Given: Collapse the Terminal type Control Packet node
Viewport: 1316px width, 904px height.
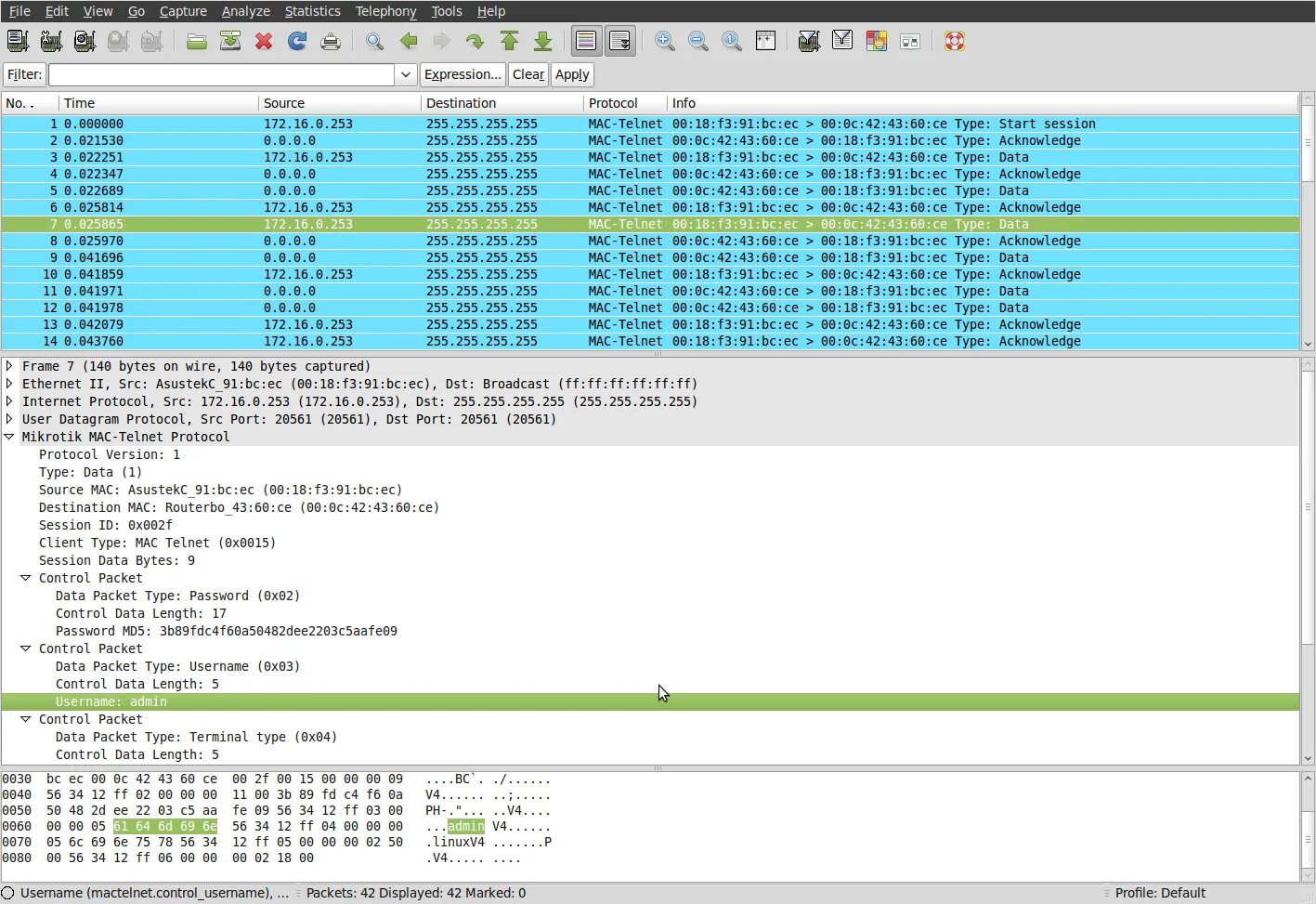Looking at the screenshot, I should [26, 719].
